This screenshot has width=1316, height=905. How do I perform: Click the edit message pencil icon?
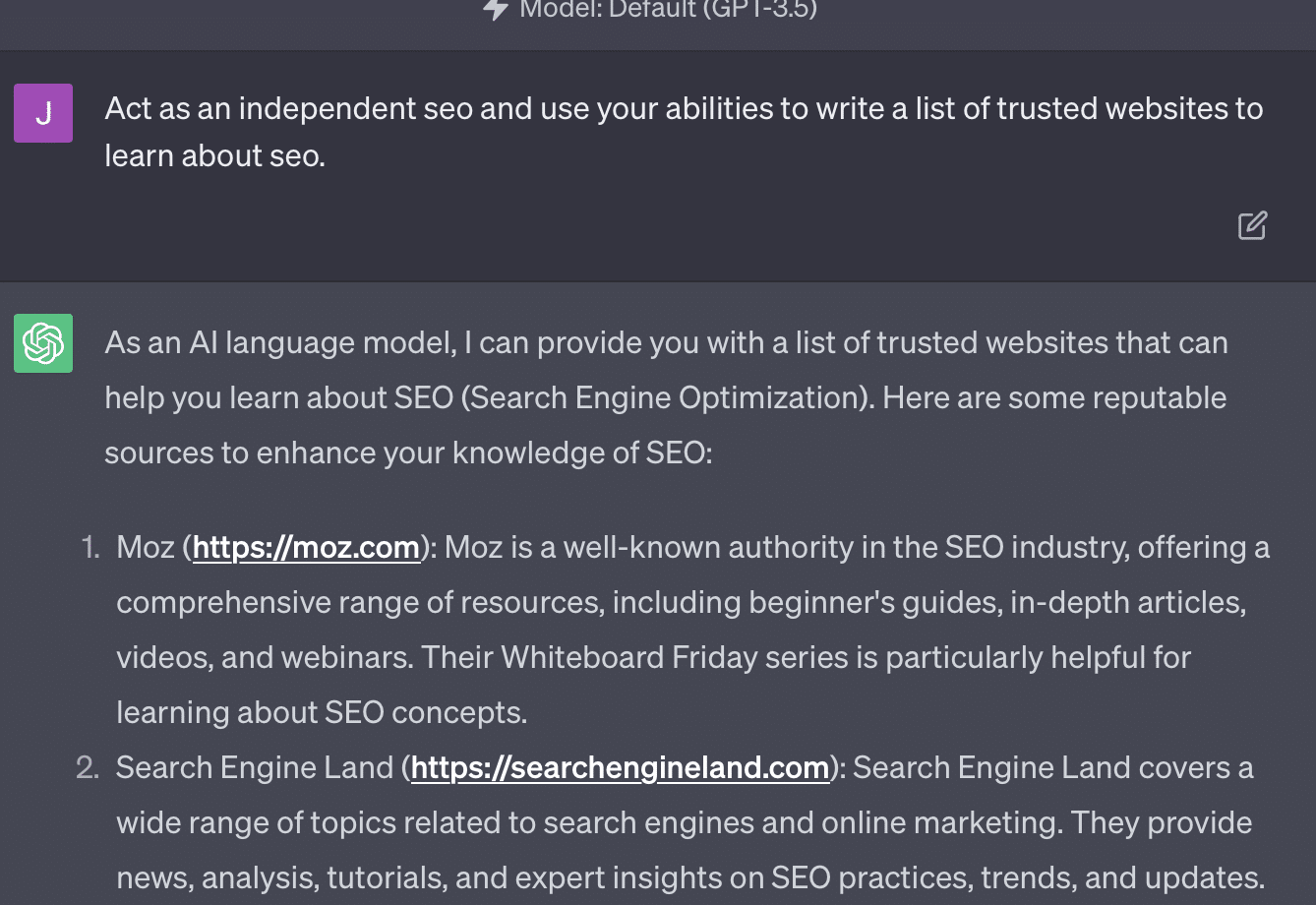pyautogui.click(x=1252, y=225)
